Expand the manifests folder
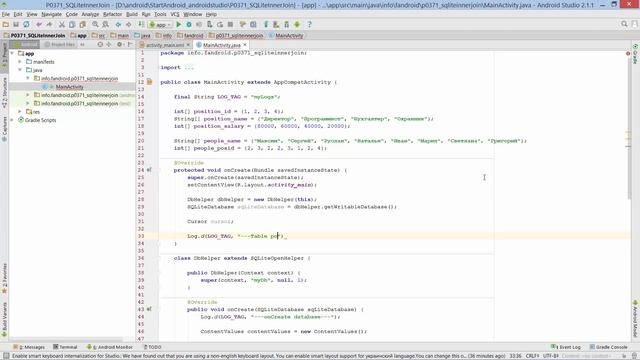Image resolution: width=640 pixels, height=360 pixels. tap(20, 62)
